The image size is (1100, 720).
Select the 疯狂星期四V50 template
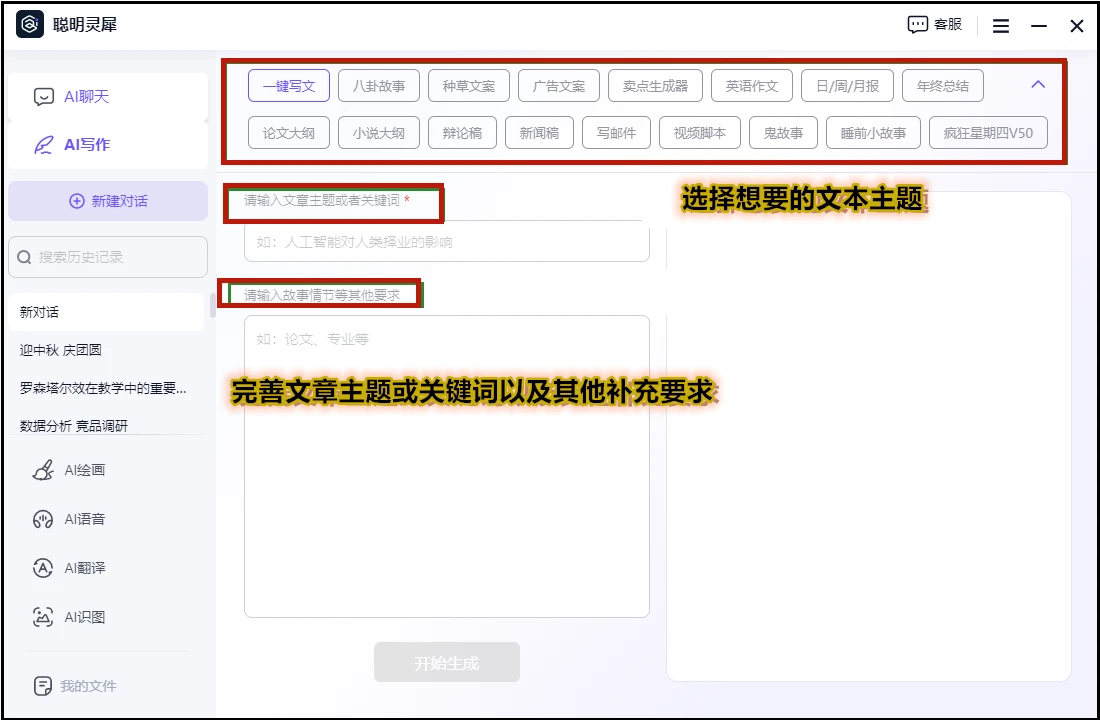pos(988,133)
